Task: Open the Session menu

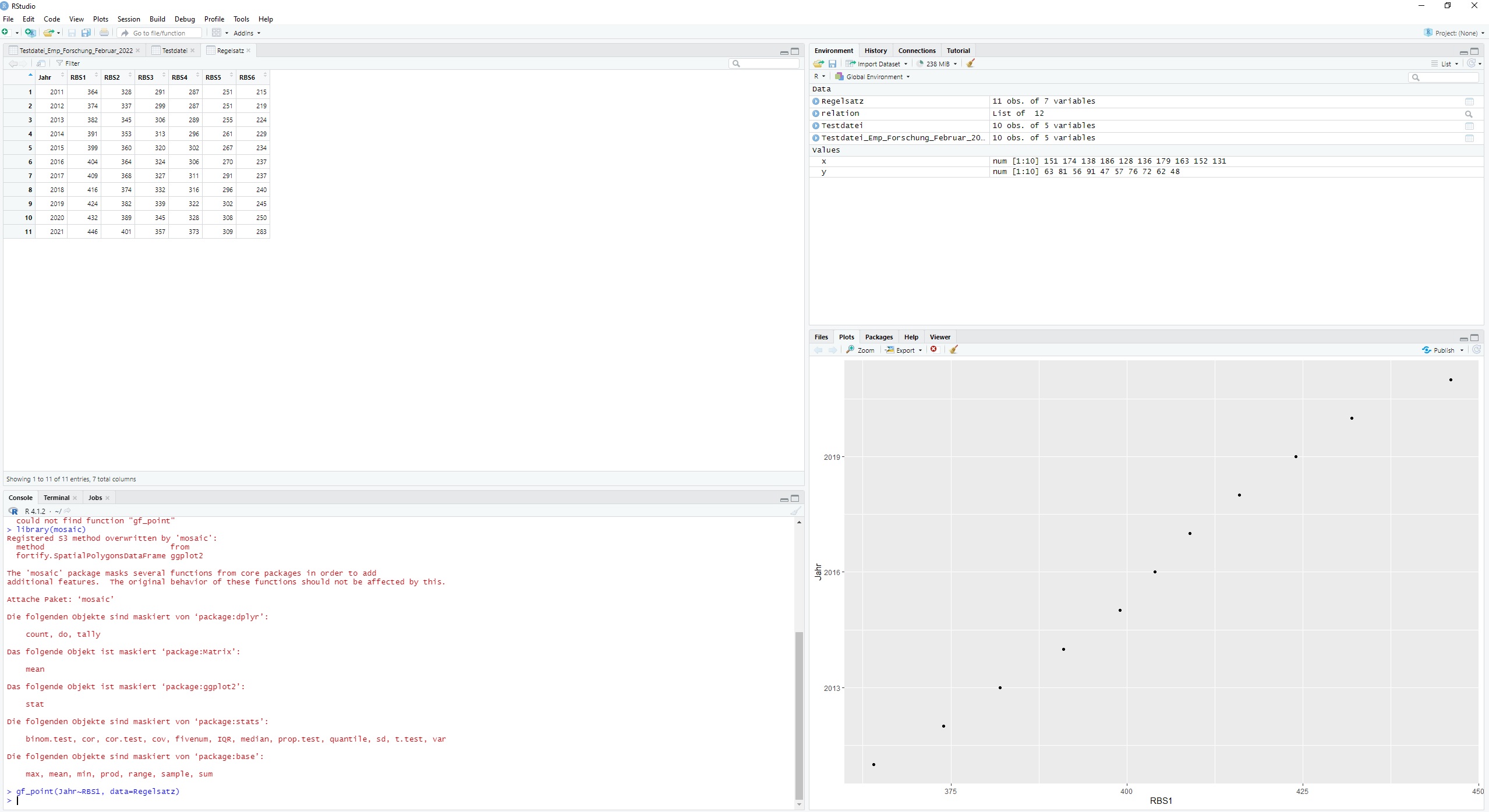Action: [129, 19]
